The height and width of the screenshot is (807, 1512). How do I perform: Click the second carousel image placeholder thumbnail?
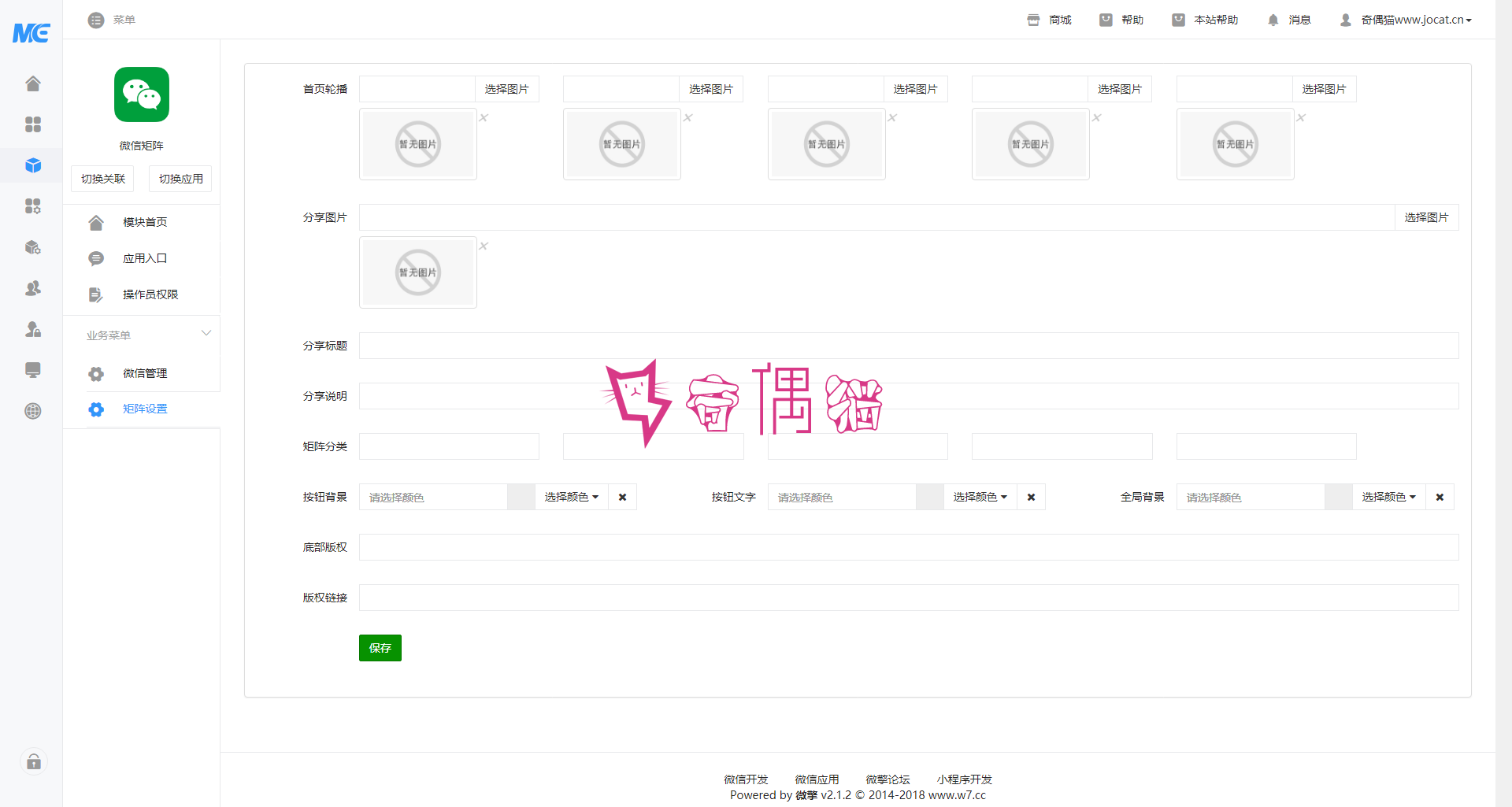point(622,144)
